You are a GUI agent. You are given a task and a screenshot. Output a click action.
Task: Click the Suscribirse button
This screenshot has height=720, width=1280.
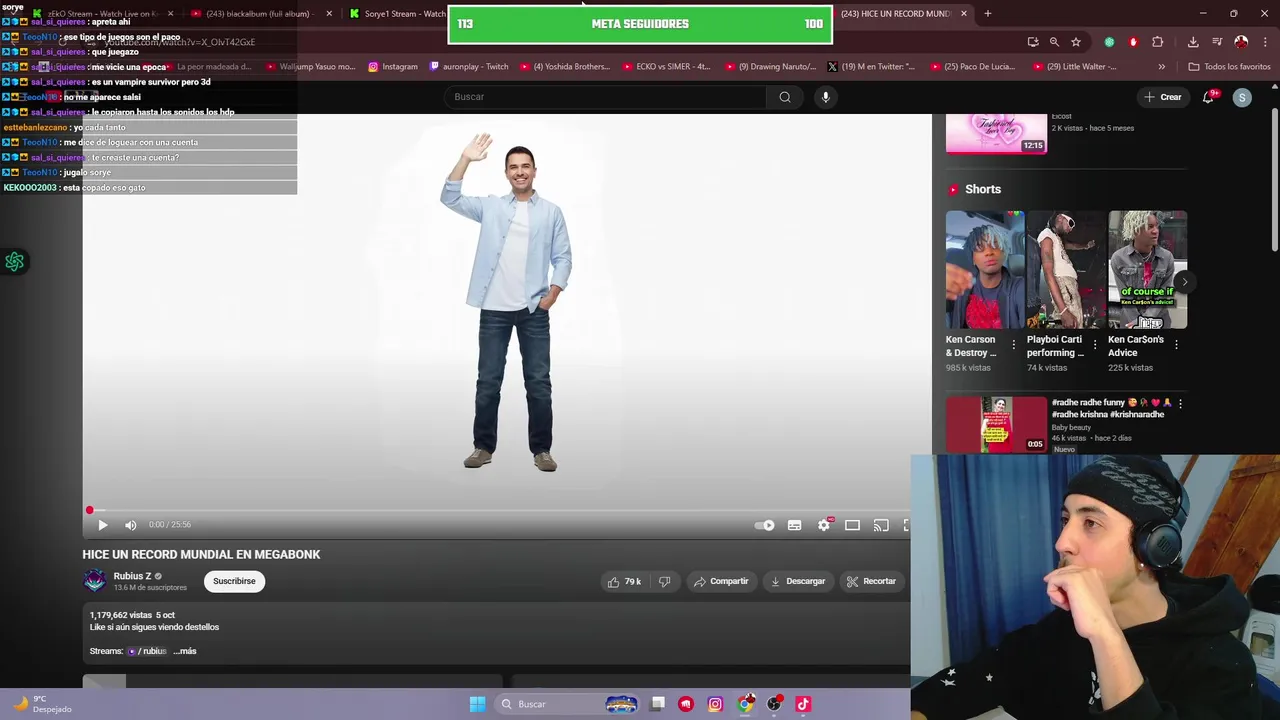[234, 581]
